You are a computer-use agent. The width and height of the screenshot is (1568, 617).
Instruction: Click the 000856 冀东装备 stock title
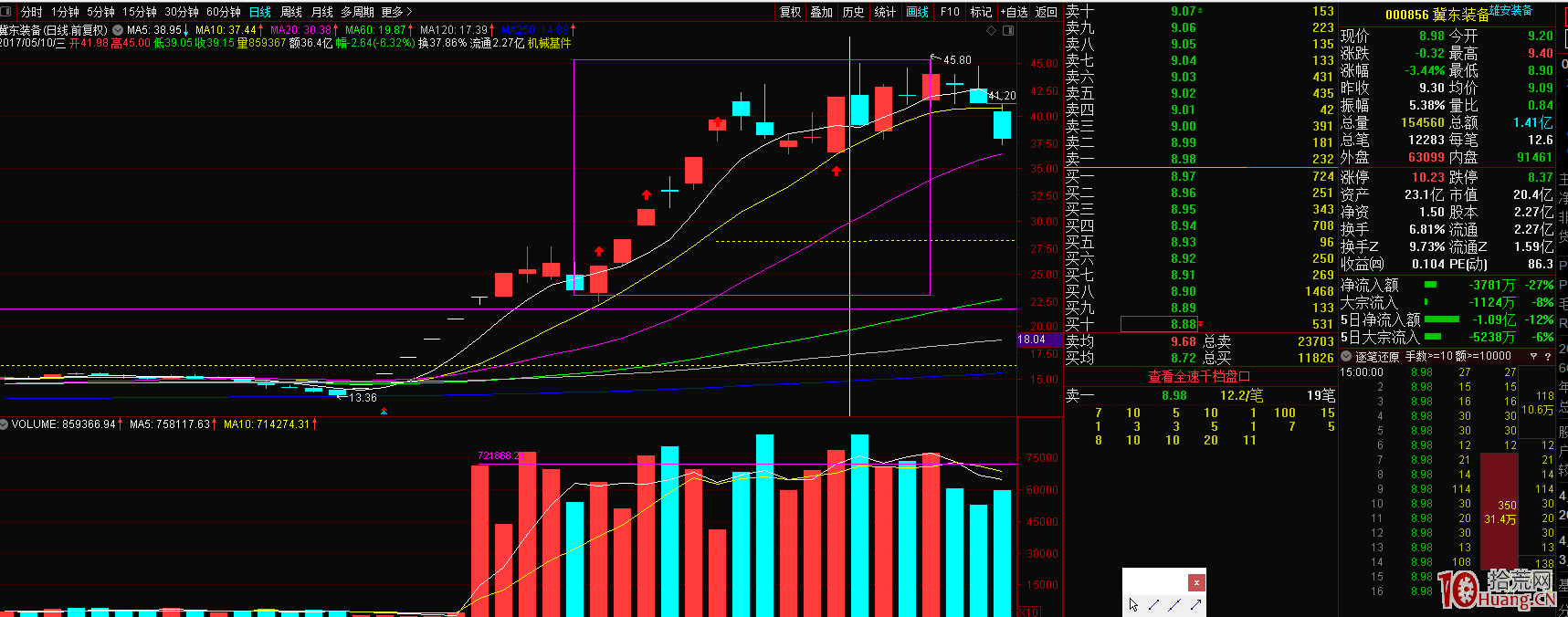[x=1437, y=15]
